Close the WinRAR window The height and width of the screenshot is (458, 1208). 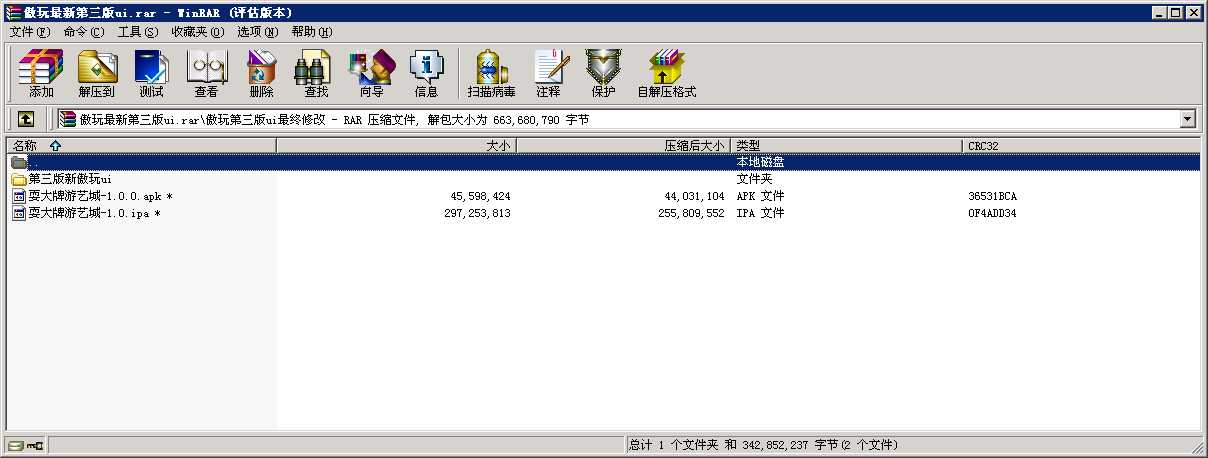(1195, 12)
